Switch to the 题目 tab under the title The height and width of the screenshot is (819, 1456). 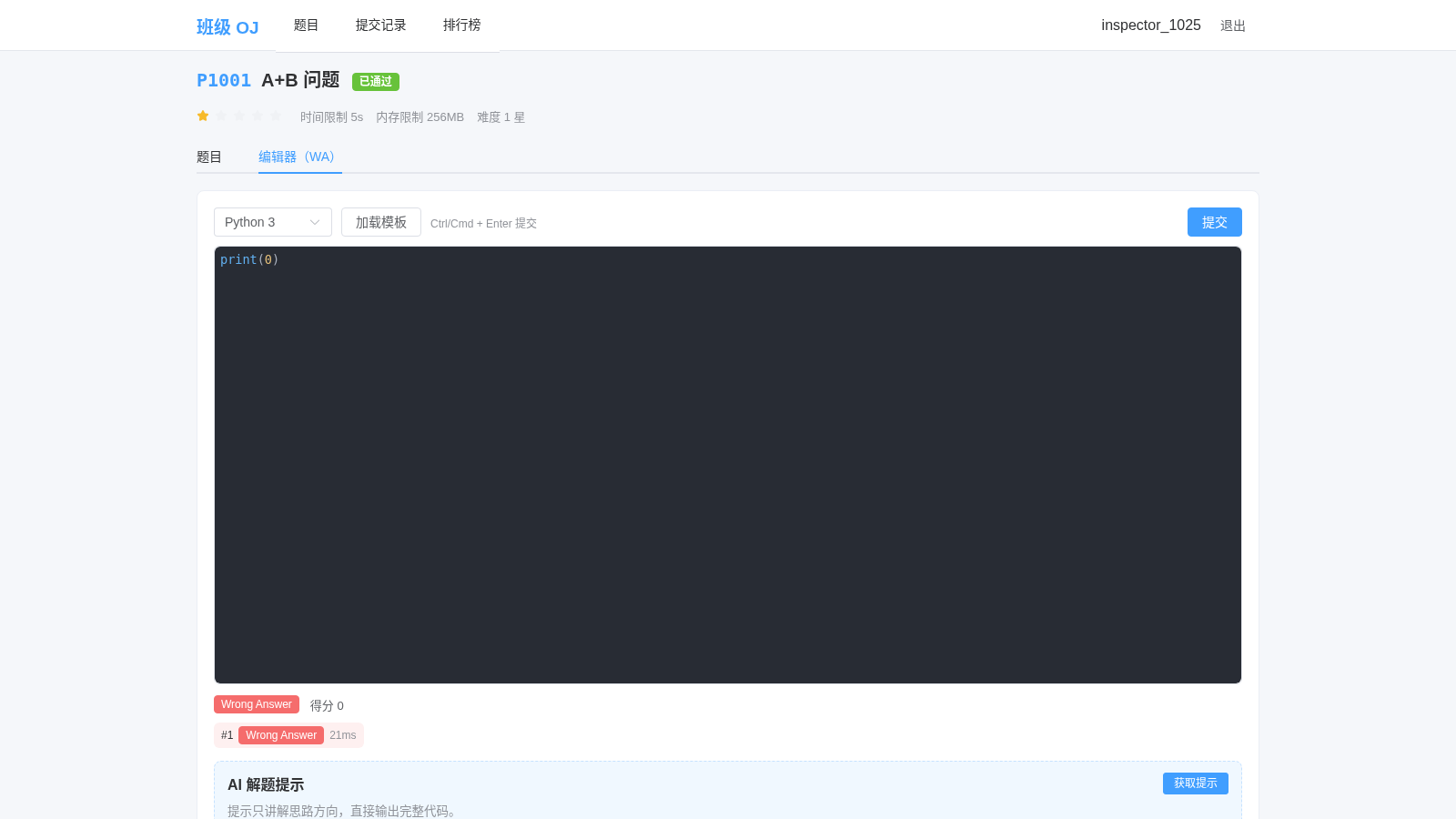click(209, 157)
